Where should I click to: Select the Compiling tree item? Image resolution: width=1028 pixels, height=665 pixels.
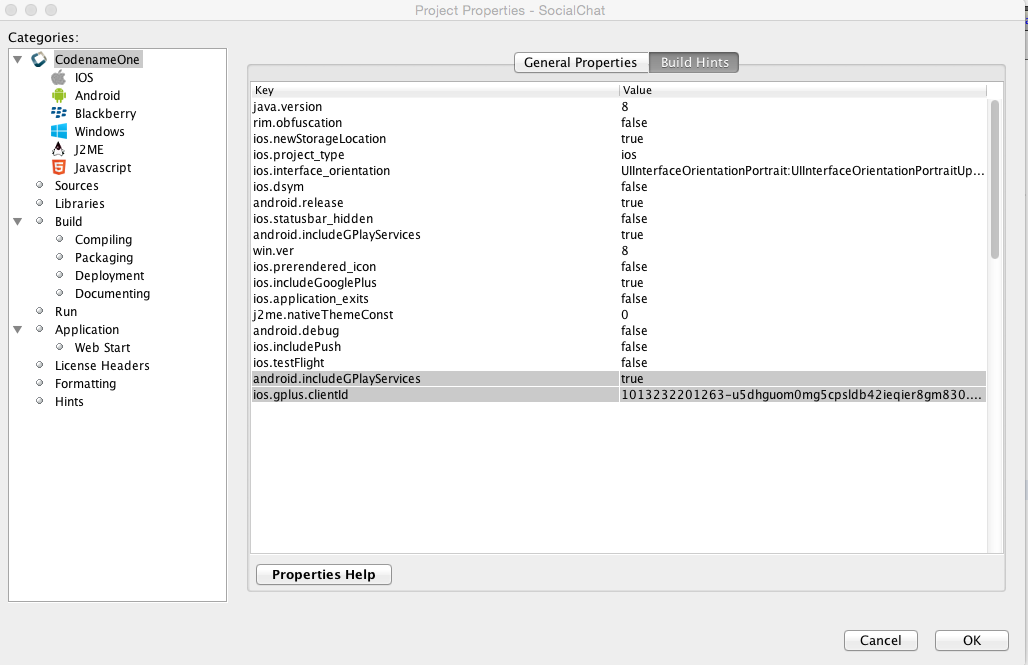pyautogui.click(x=103, y=240)
